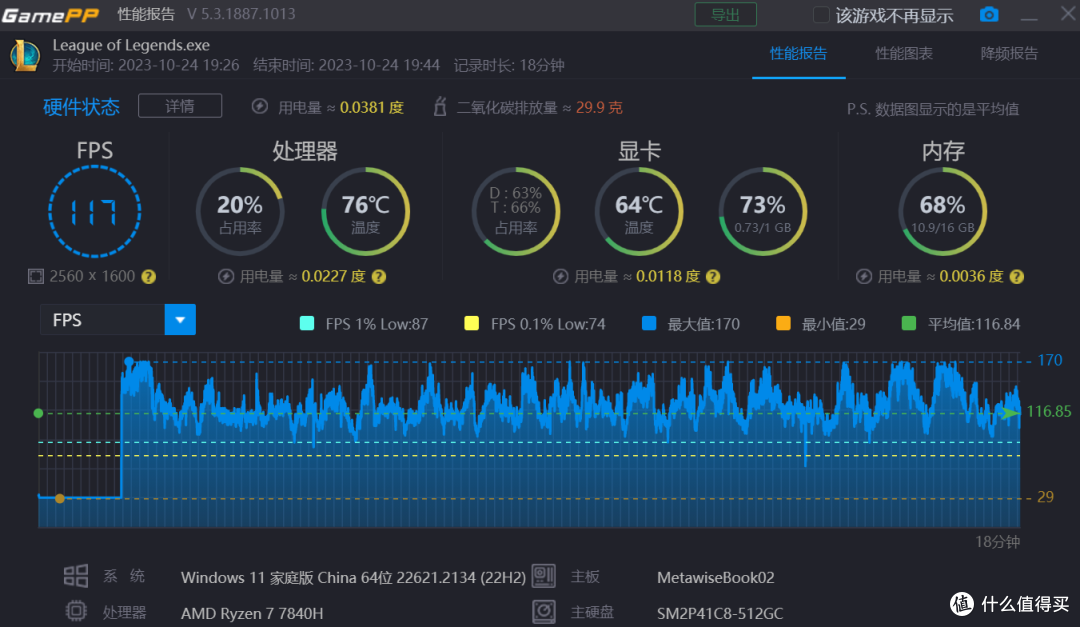Click the 硬件状态 heading
Screen dimensions: 1080x627
pyautogui.click(x=81, y=107)
